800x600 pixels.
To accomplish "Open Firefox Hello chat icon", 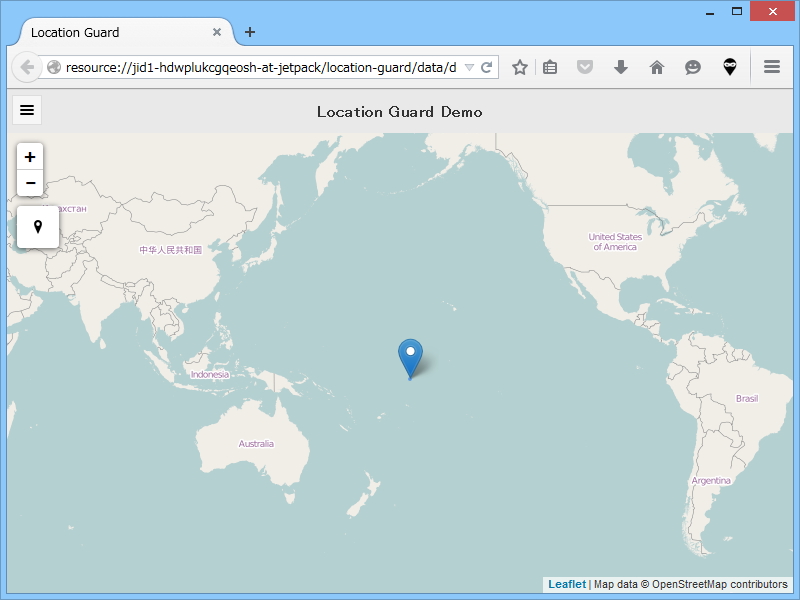I will point(693,67).
